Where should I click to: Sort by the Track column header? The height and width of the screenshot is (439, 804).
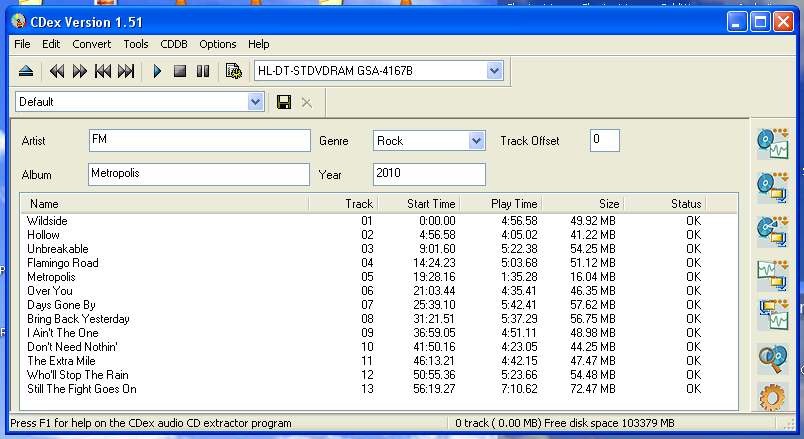tap(343, 204)
